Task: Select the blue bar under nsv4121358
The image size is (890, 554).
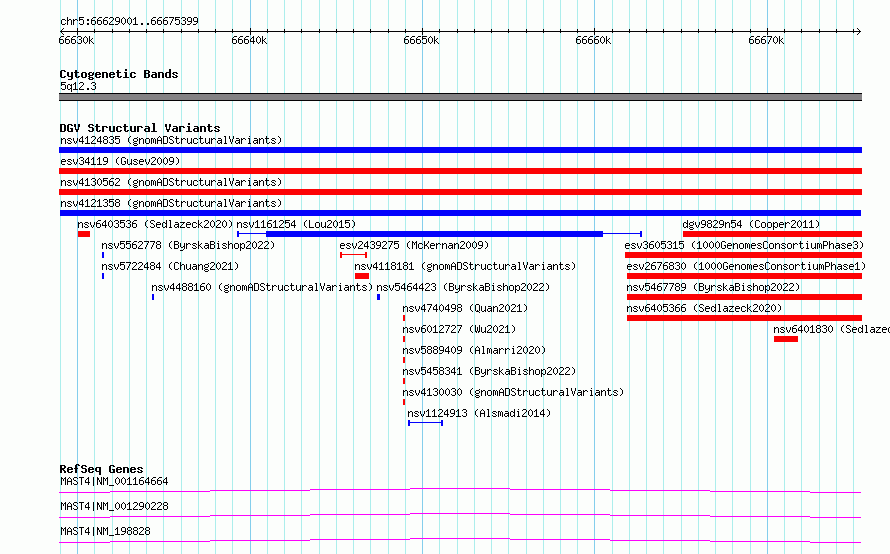Action: point(460,213)
